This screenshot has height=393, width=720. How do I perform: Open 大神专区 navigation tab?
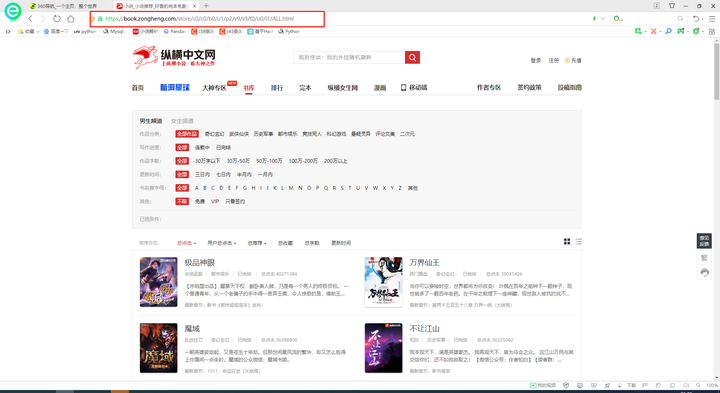(x=214, y=87)
